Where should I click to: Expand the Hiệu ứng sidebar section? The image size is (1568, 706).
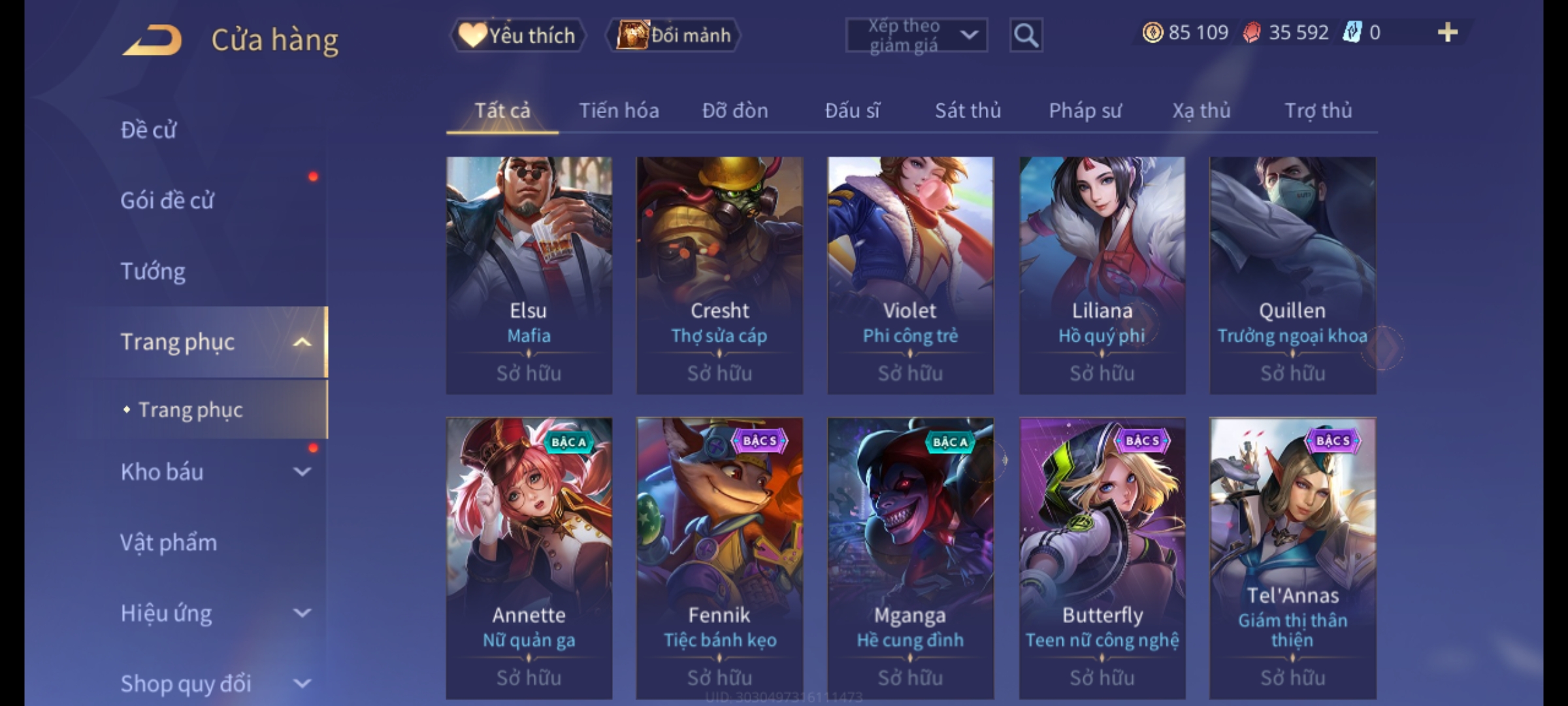pyautogui.click(x=302, y=613)
